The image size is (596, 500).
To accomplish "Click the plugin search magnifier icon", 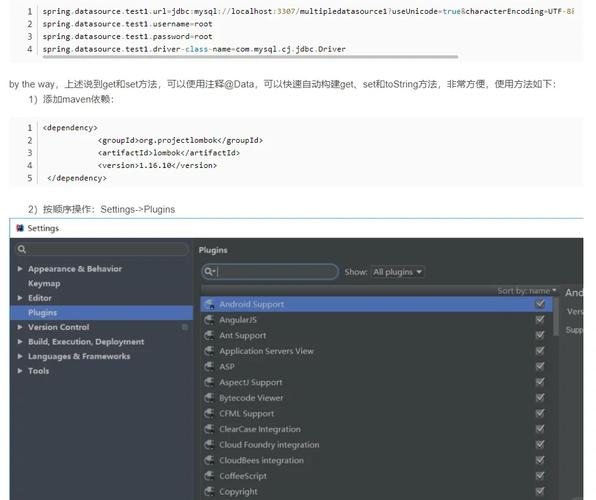I will click(209, 271).
